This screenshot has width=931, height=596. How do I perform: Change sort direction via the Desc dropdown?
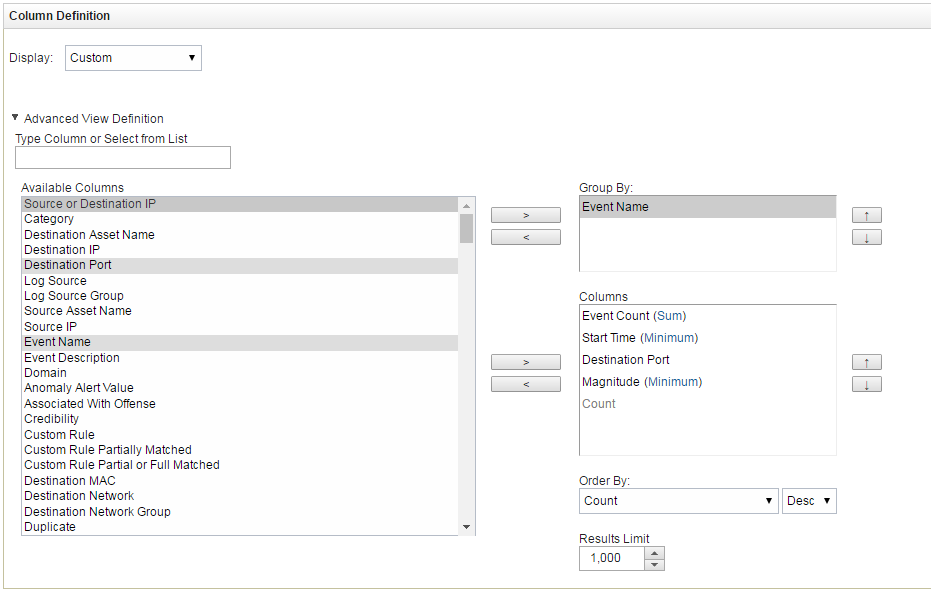coord(809,500)
